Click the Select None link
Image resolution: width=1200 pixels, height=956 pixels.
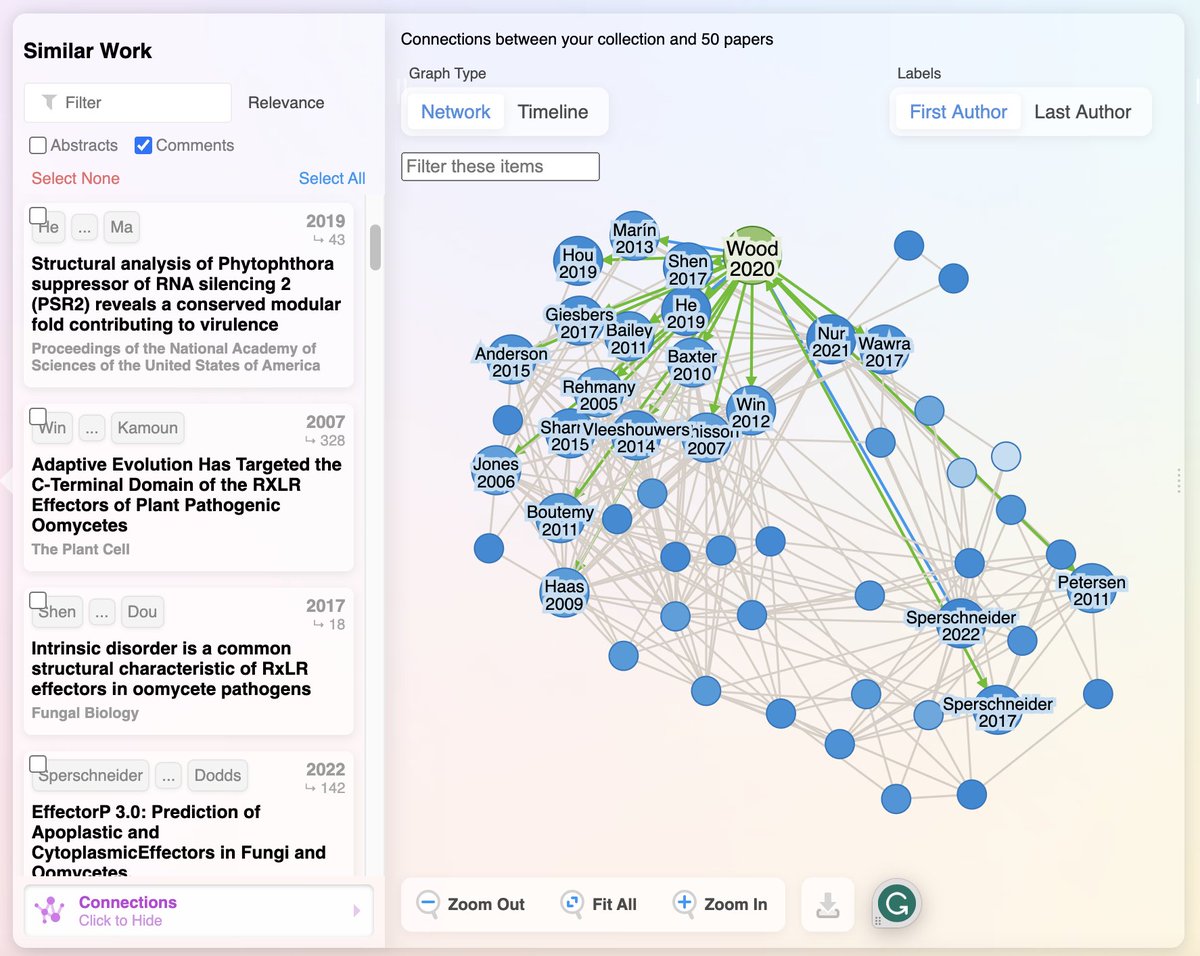[75, 178]
